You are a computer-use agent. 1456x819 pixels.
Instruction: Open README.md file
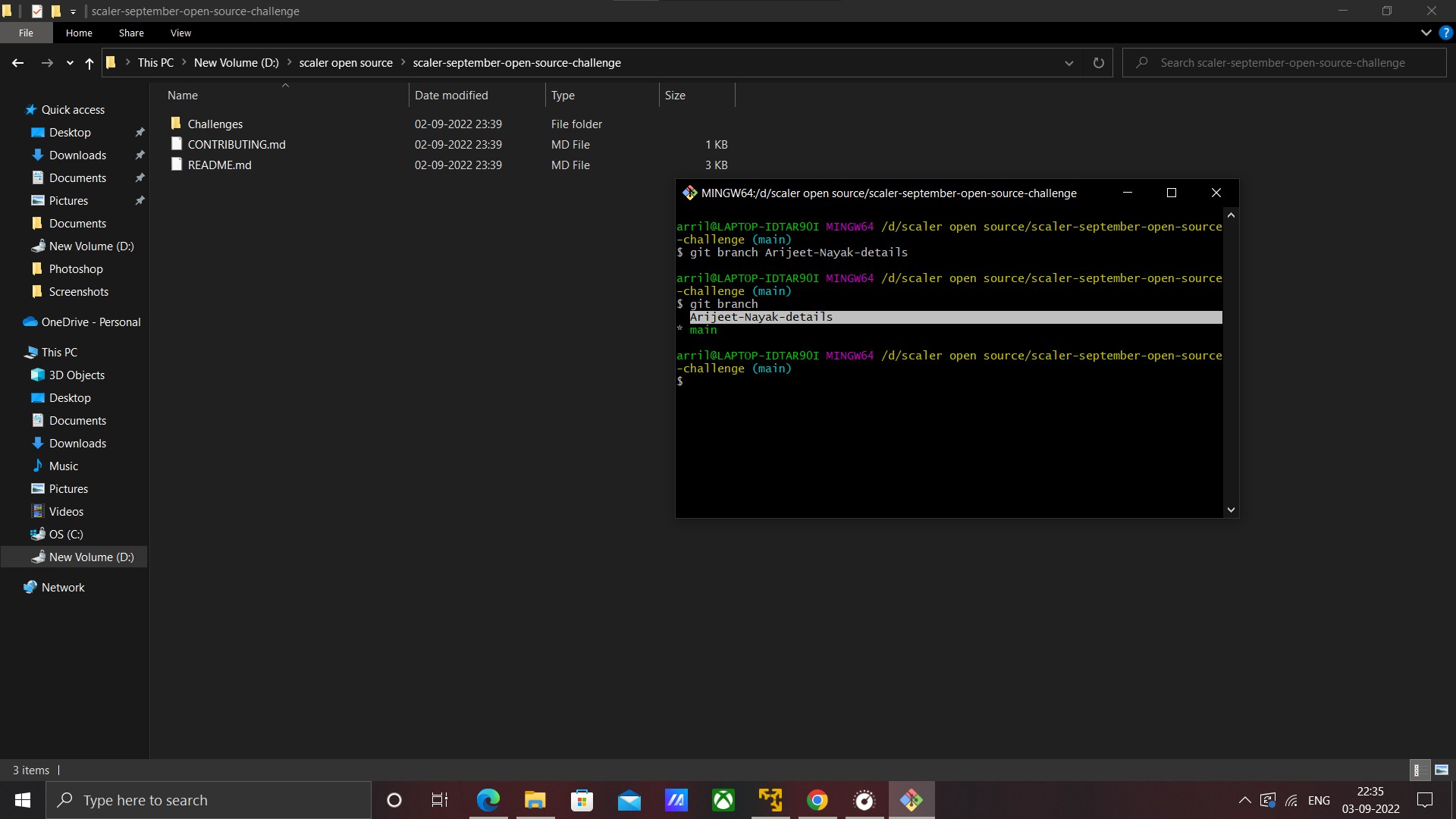(219, 165)
